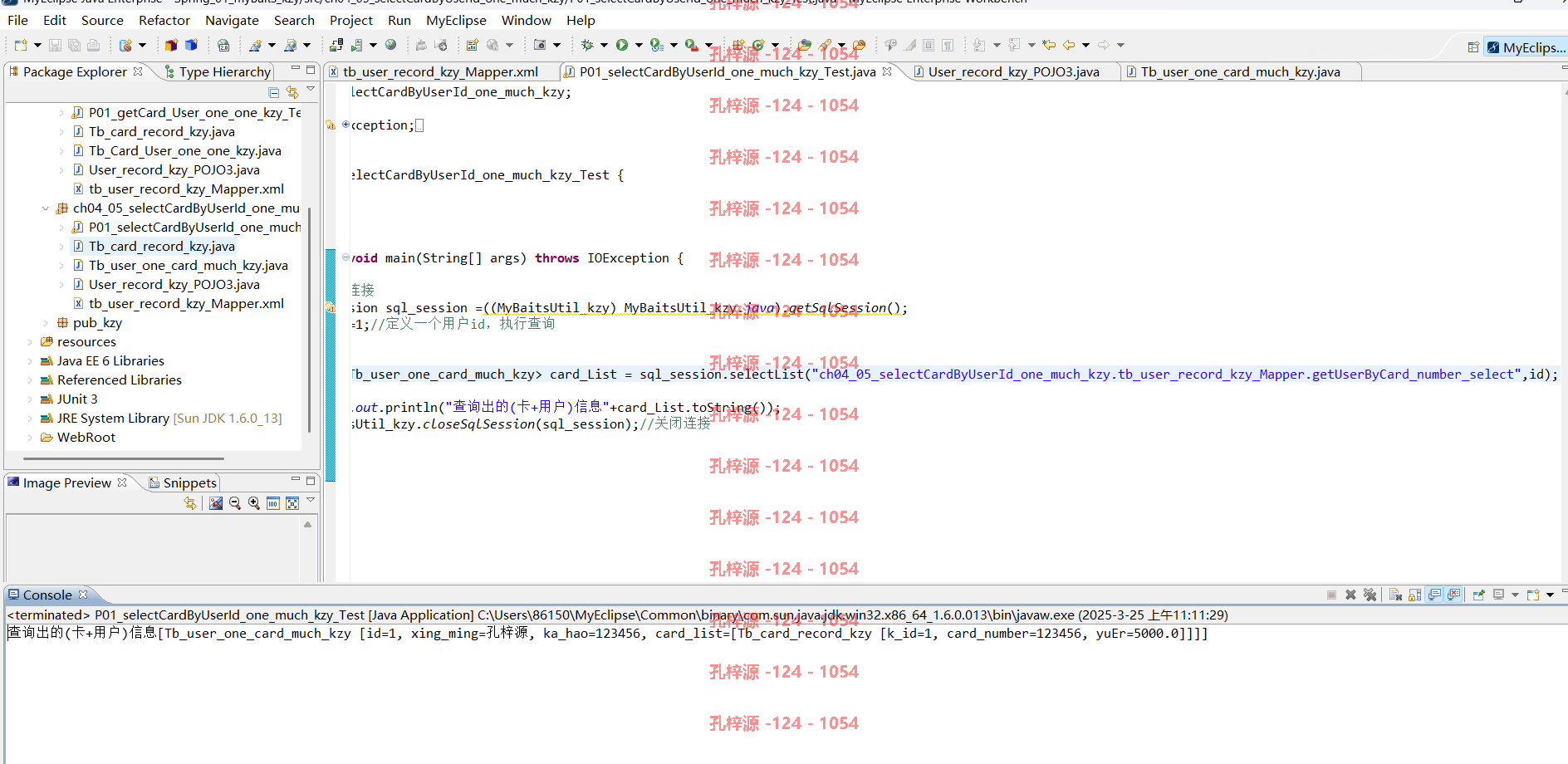
Task: Click the Save All toolbar icon
Action: pyautogui.click(x=74, y=45)
